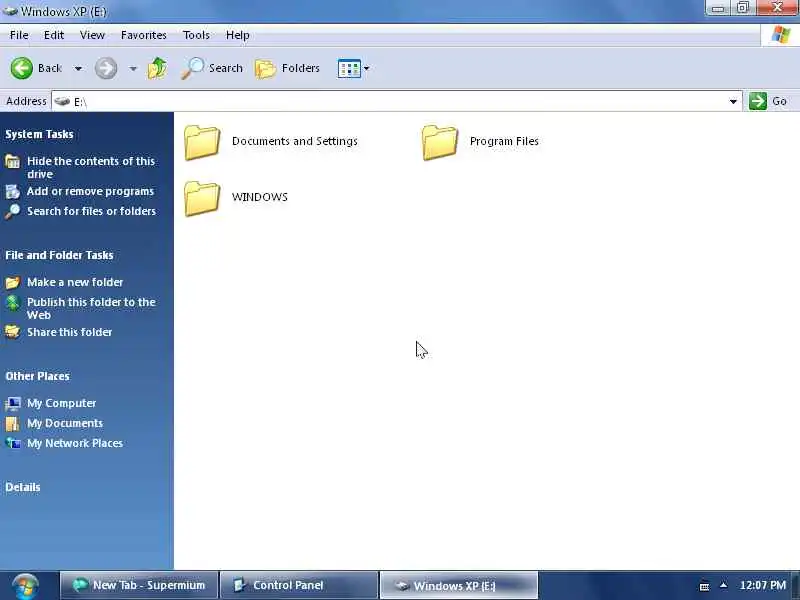Go up one folder level icon
The width and height of the screenshot is (800, 600).
pos(157,68)
